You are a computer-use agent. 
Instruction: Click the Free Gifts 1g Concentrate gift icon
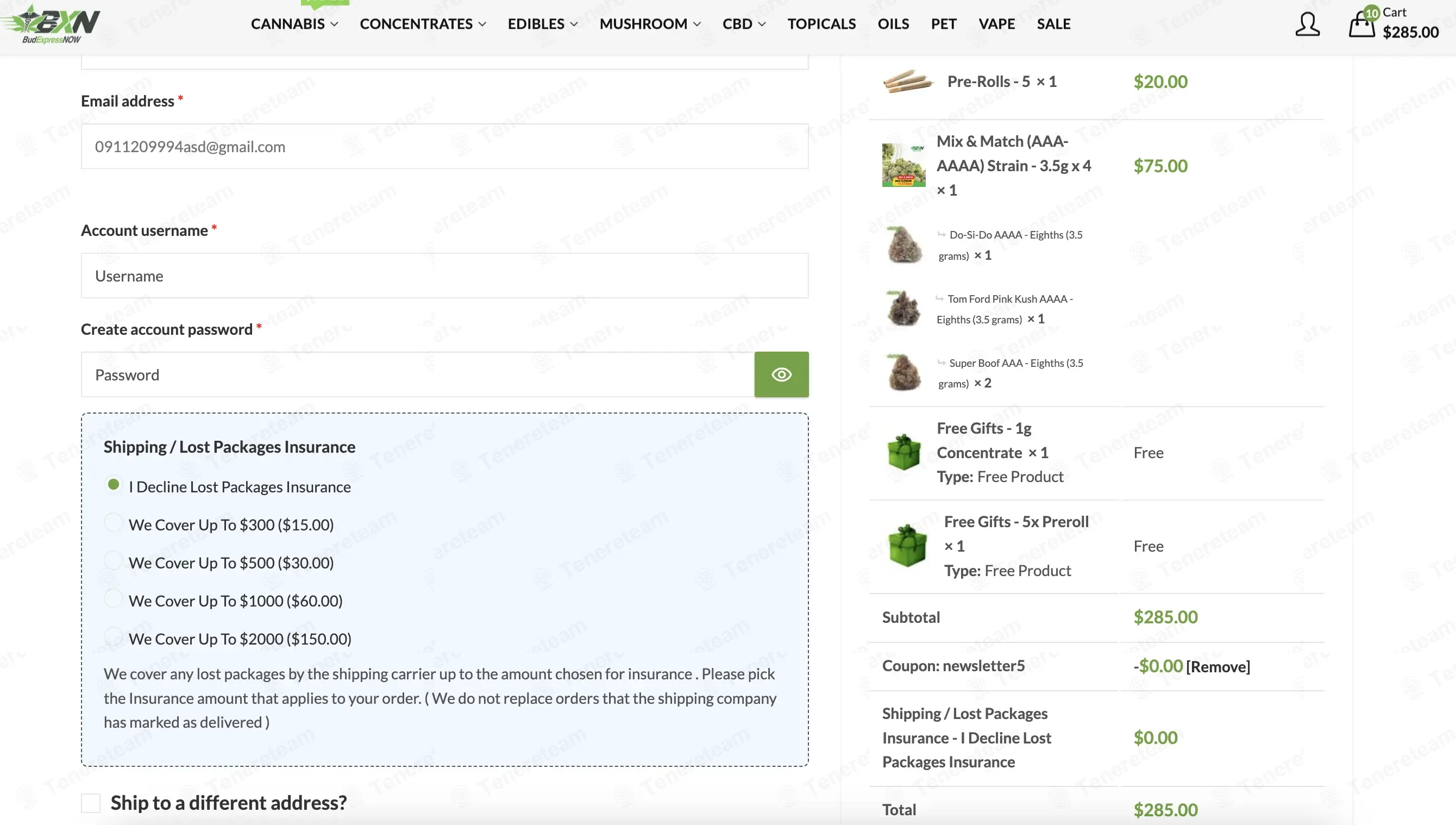[x=904, y=452]
